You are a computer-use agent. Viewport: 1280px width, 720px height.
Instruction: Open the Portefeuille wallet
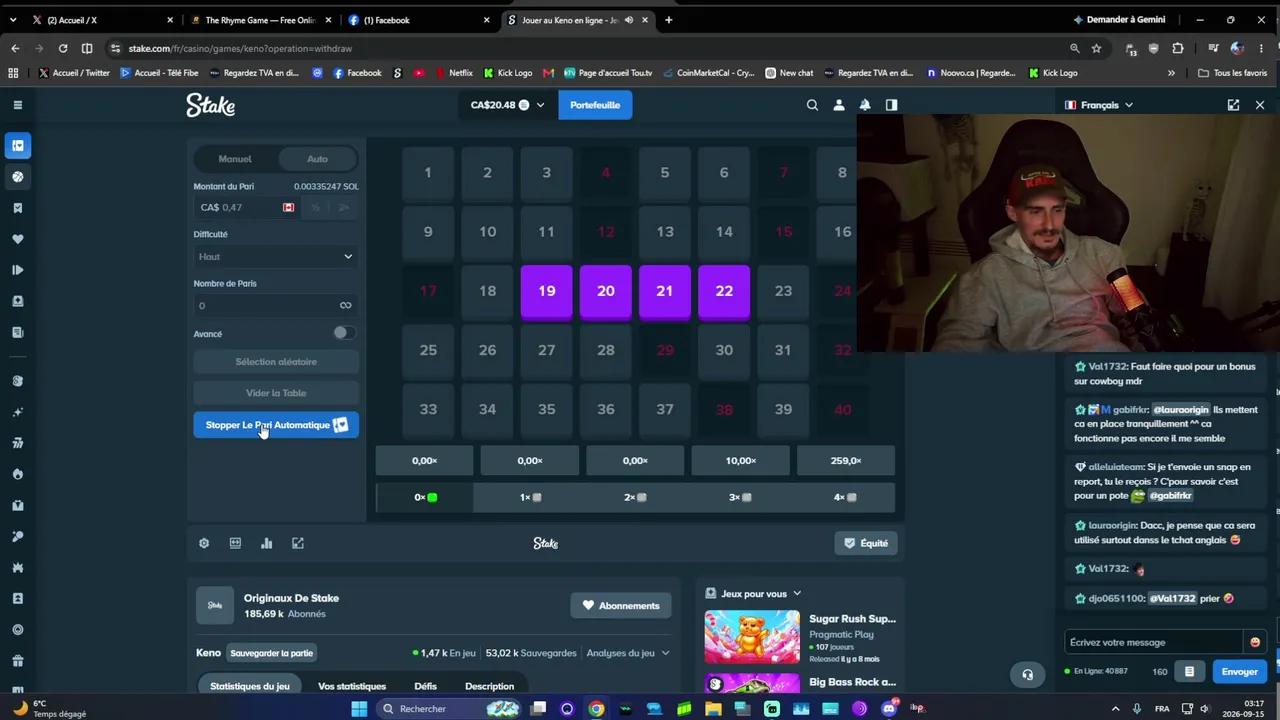click(x=595, y=105)
